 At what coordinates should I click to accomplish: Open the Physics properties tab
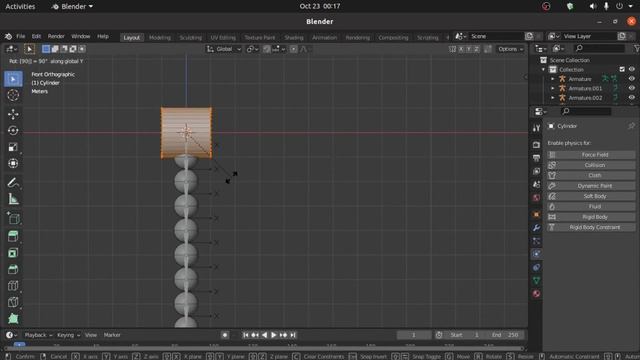pos(536,254)
